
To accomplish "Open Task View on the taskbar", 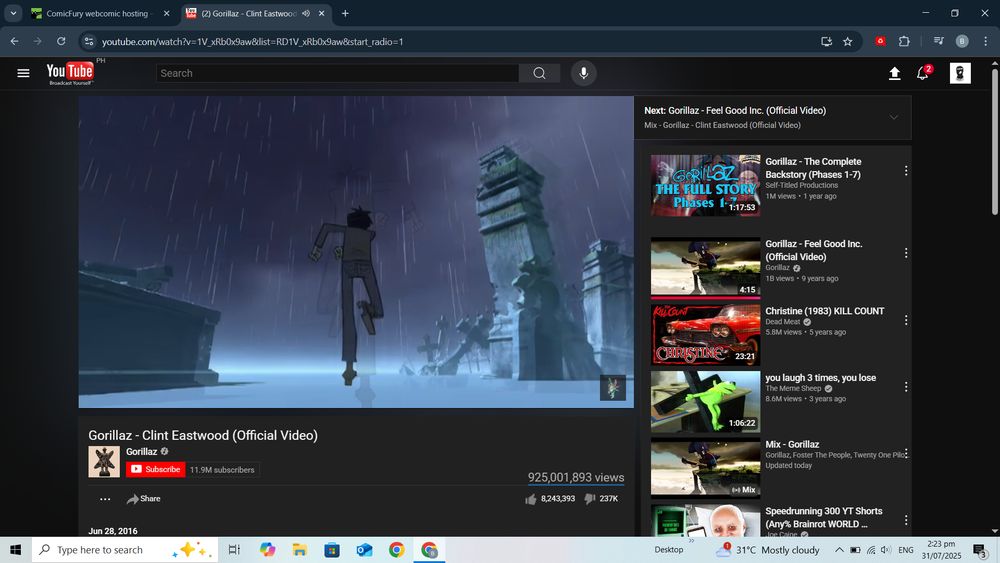I will point(234,550).
